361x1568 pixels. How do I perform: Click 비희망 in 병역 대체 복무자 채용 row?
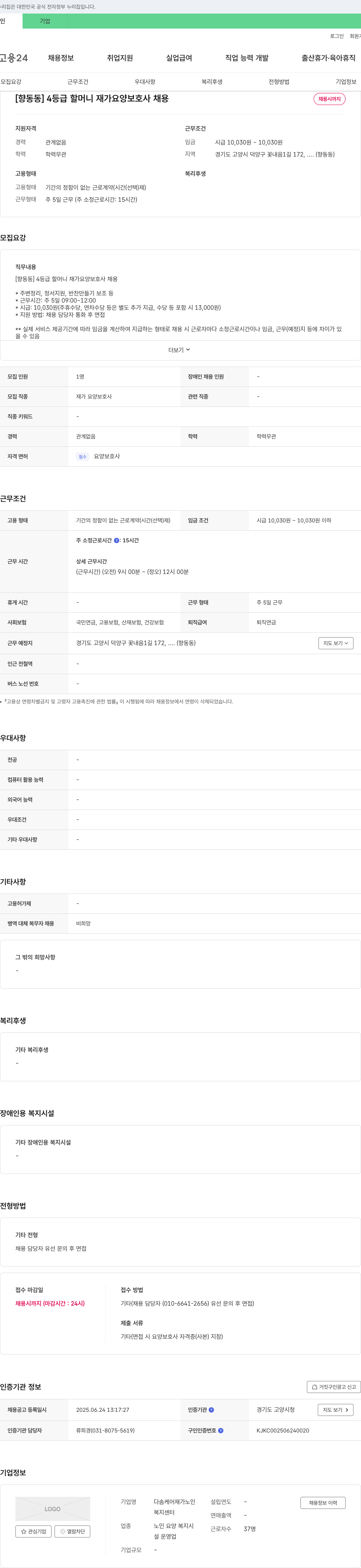click(83, 923)
